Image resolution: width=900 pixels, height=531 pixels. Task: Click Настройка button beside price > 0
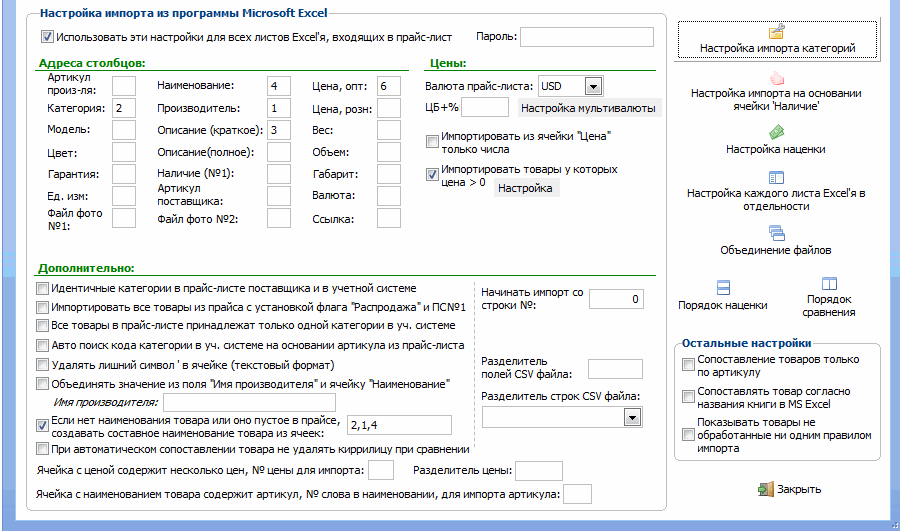coord(526,188)
